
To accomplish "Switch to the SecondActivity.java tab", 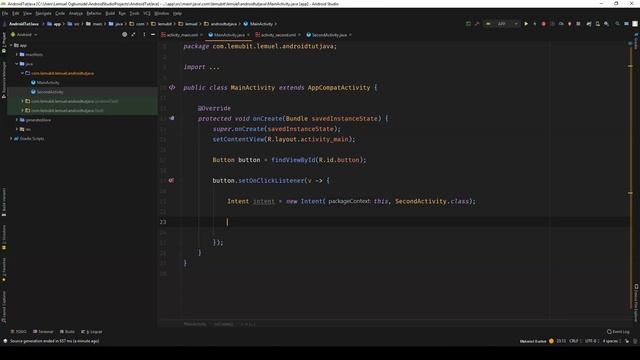I will (329, 35).
